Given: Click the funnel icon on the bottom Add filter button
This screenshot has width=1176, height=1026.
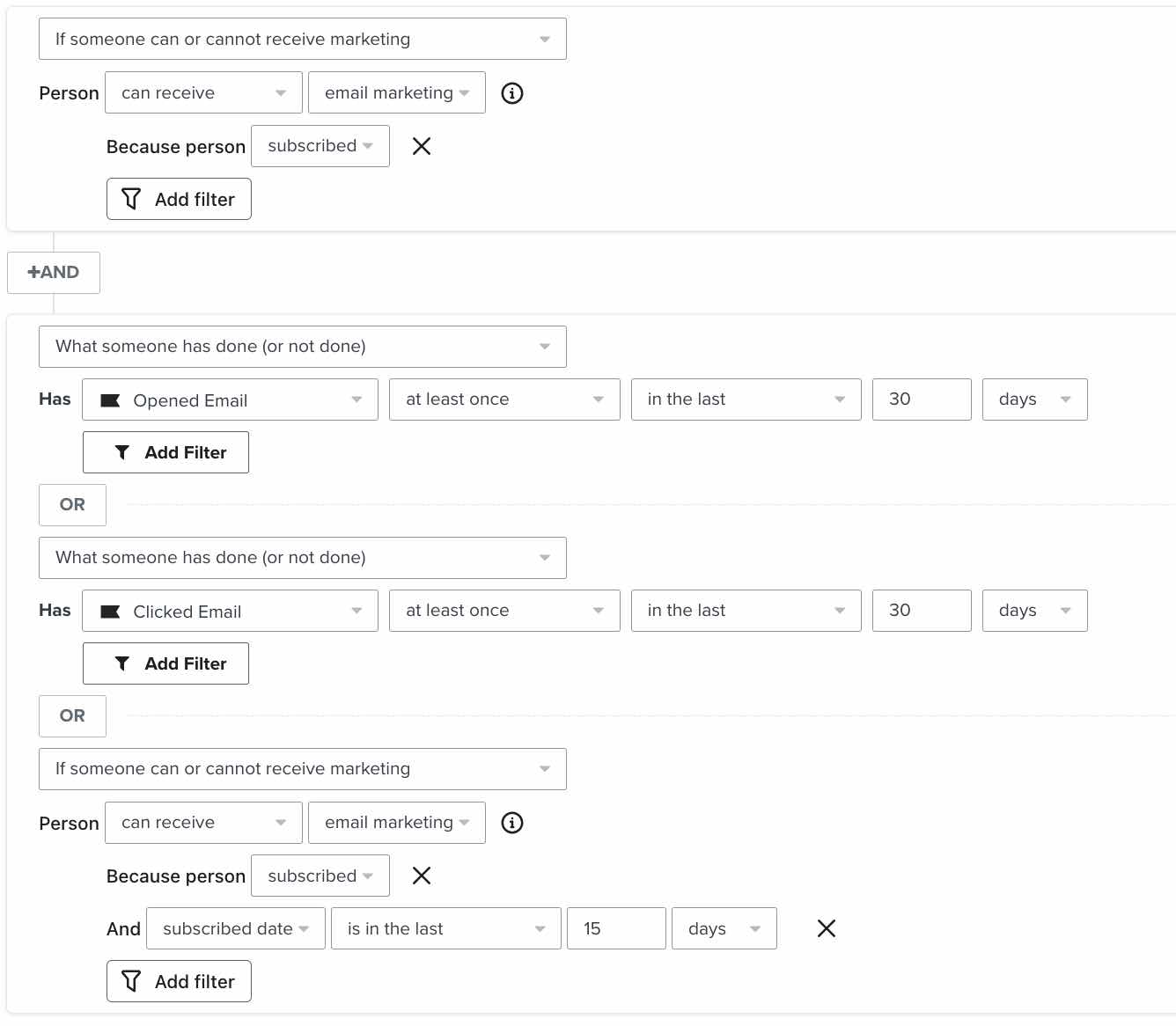Looking at the screenshot, I should pos(131,981).
